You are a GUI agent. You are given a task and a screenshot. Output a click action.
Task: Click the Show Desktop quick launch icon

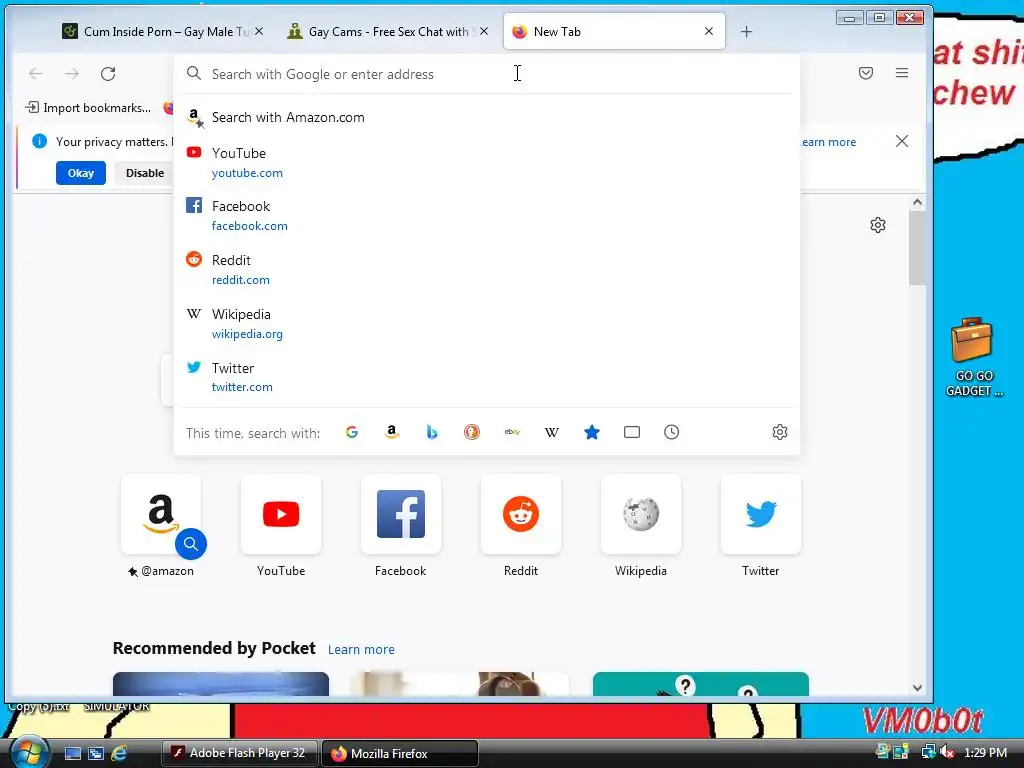pyautogui.click(x=72, y=753)
